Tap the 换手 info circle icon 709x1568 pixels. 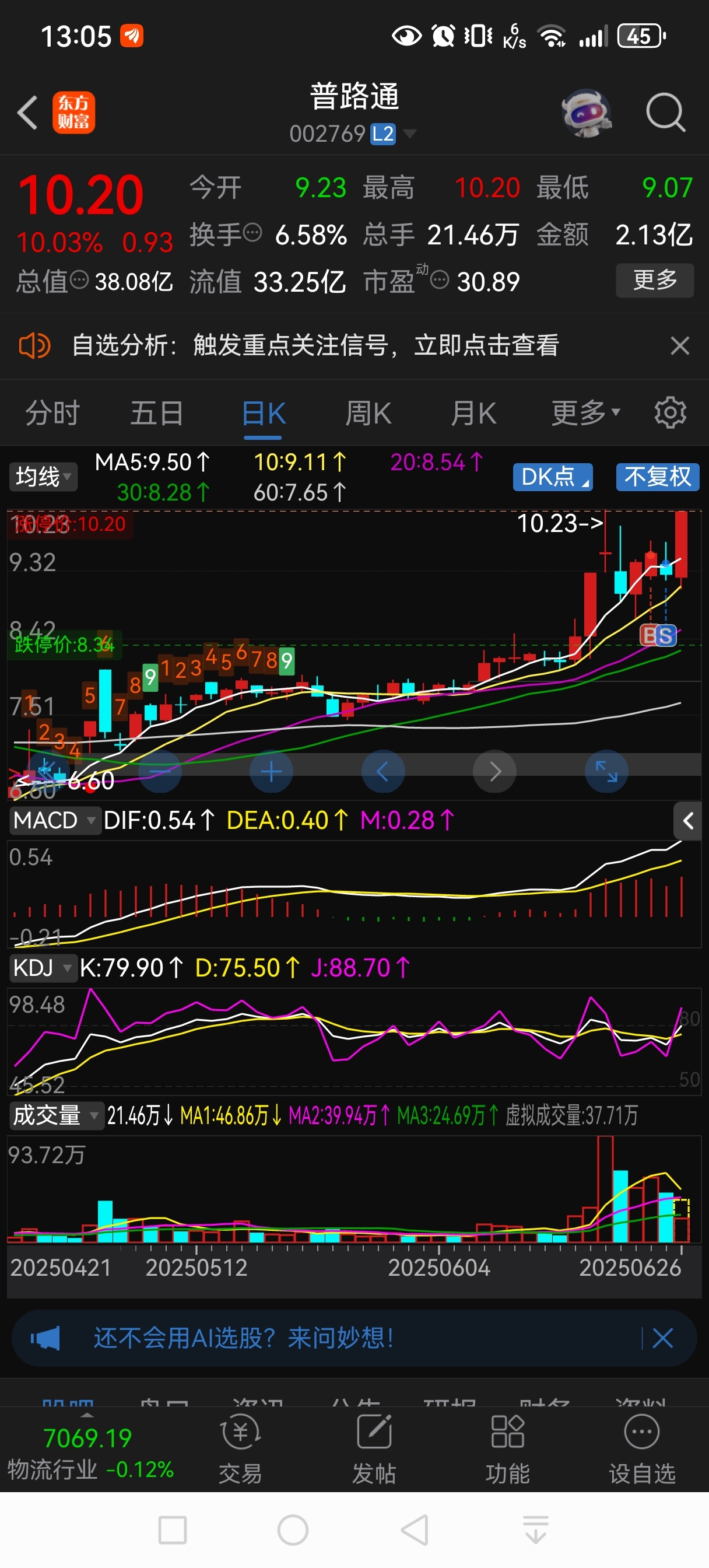[x=252, y=232]
